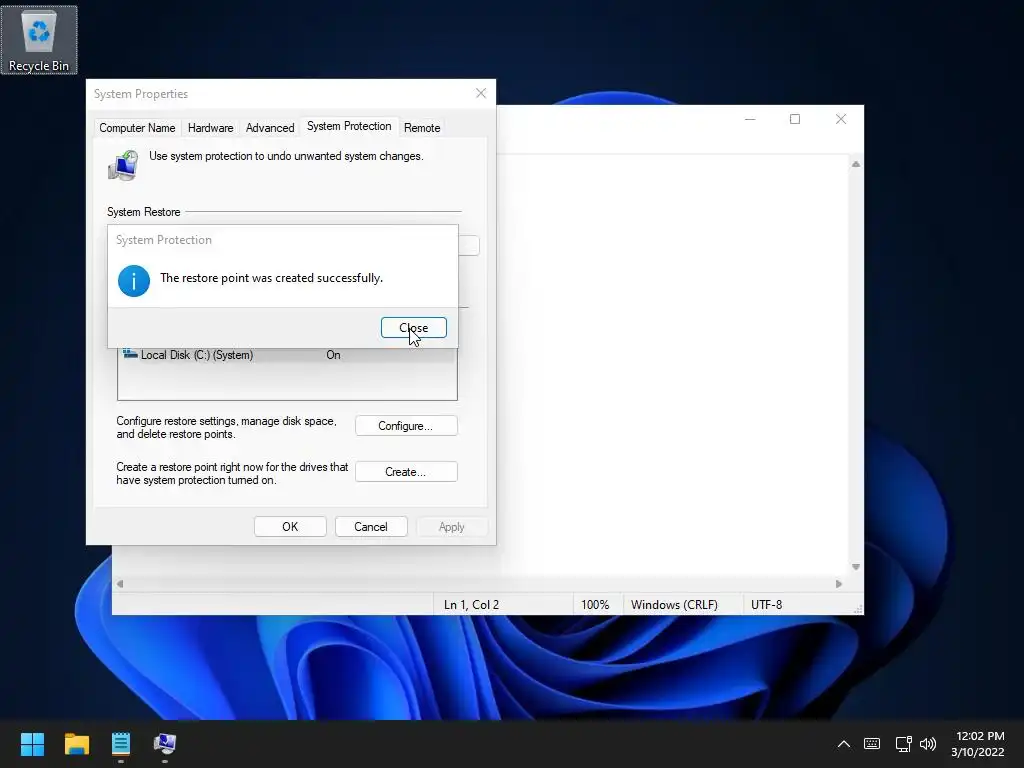Open the Windows Start menu
Image resolution: width=1024 pixels, height=768 pixels.
[x=32, y=744]
